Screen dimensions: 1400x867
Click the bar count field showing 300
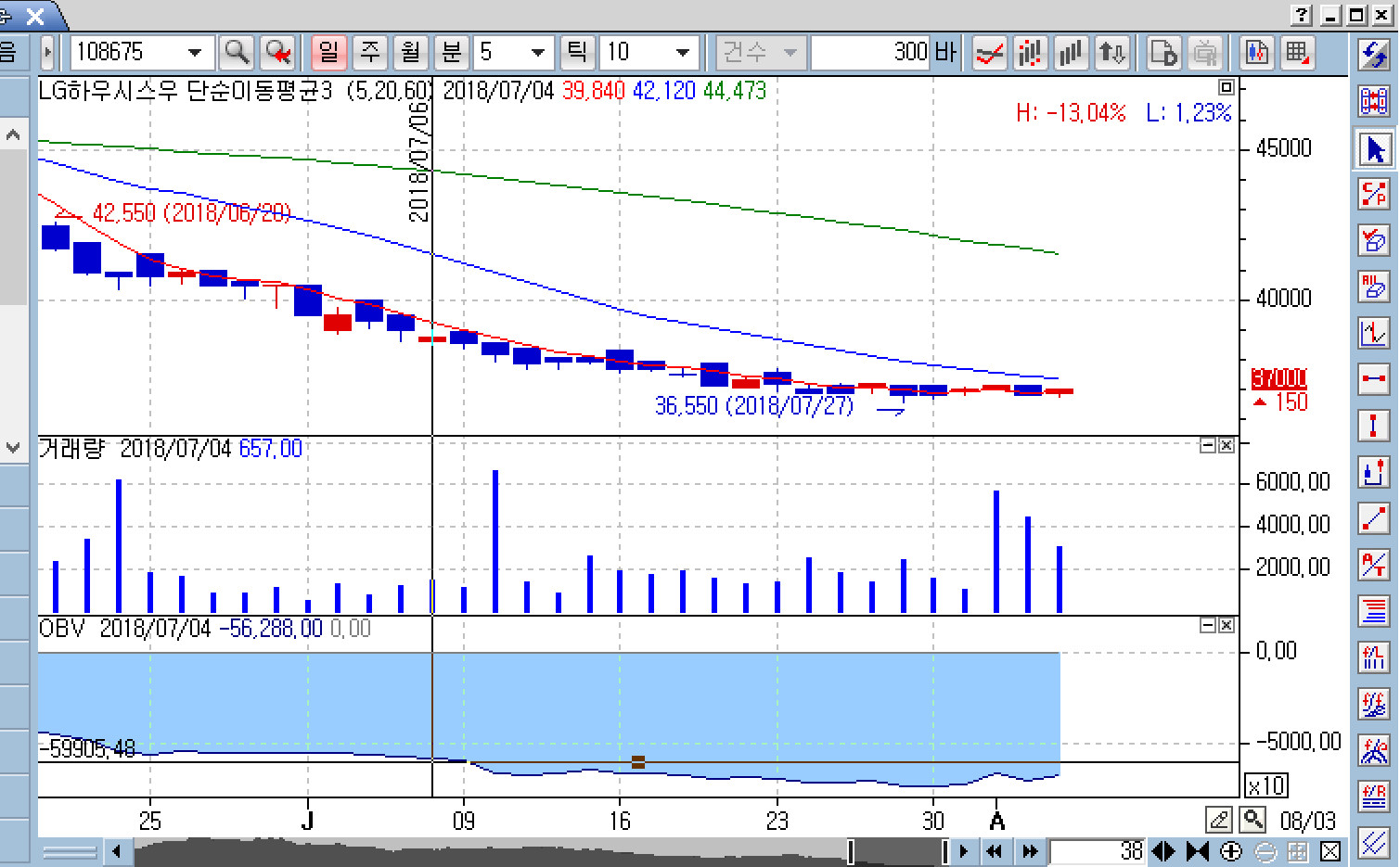(870, 53)
